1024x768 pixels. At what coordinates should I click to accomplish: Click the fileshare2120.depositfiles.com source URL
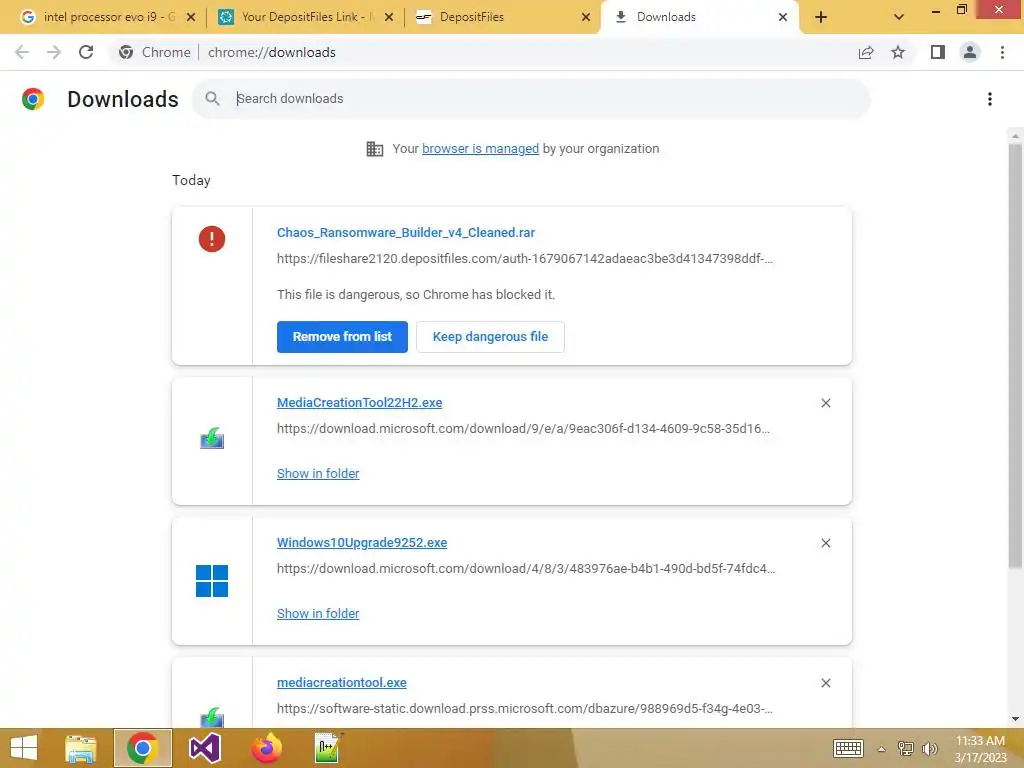click(524, 259)
